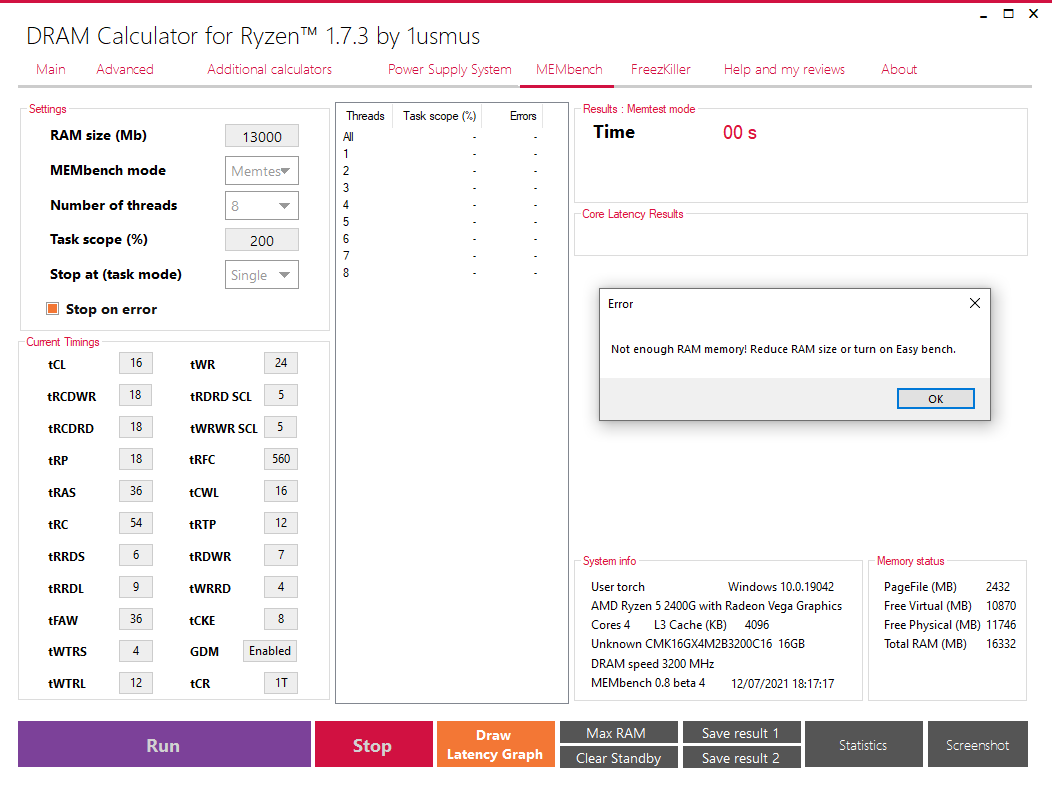
Task: Select the MEMbench tab
Action: pos(569,69)
